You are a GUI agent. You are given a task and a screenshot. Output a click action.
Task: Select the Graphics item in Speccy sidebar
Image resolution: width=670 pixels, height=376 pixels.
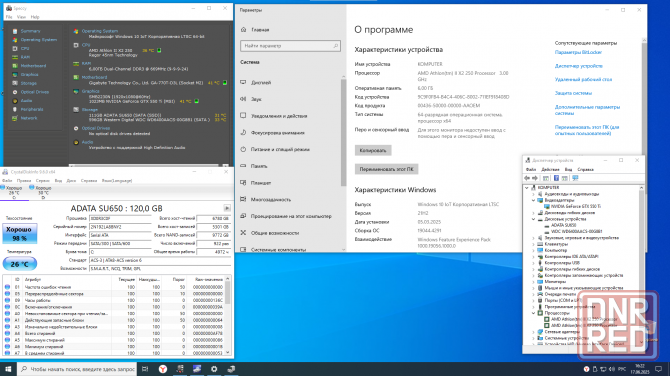pyautogui.click(x=29, y=74)
